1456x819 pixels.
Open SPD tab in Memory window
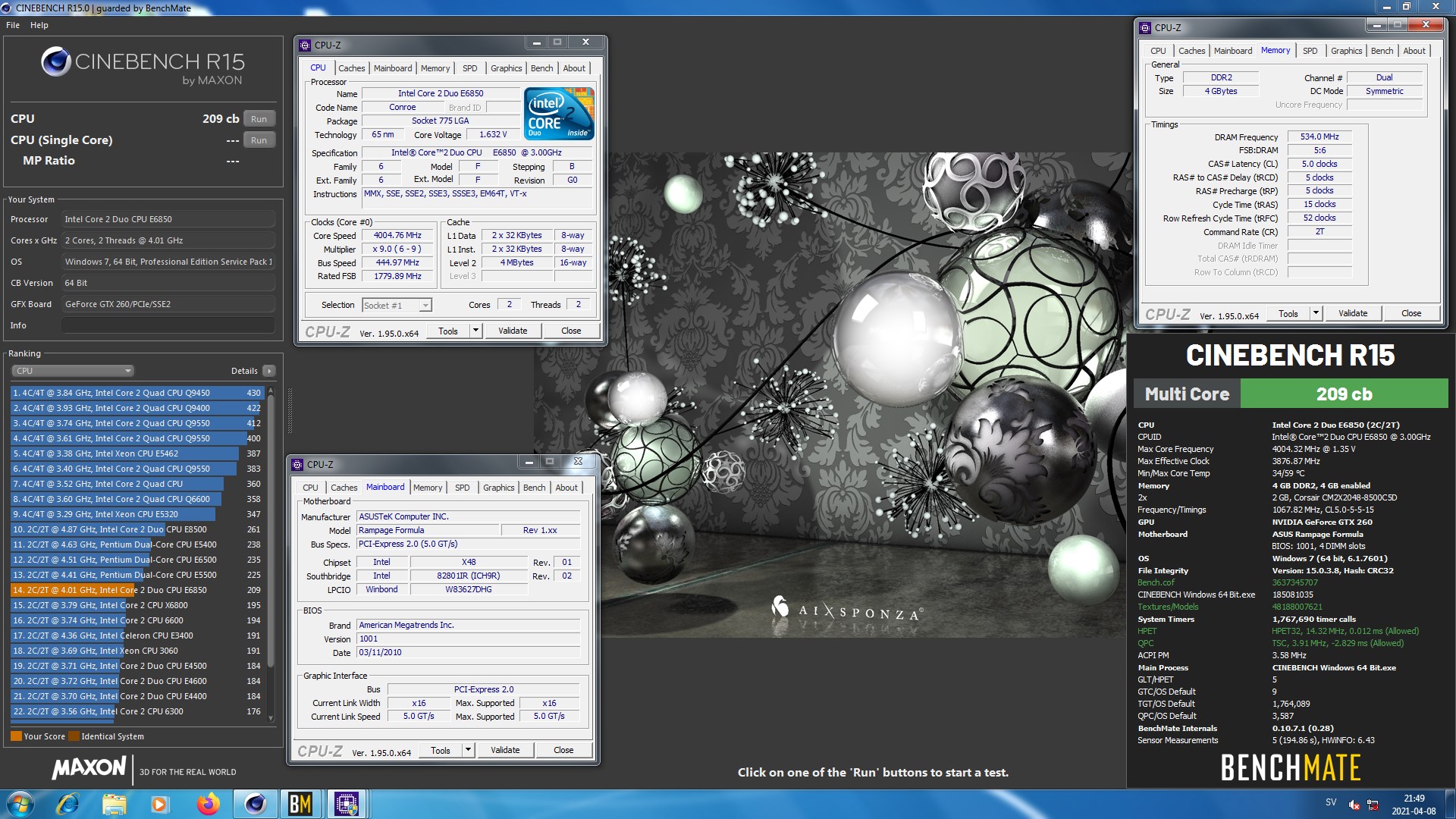click(1310, 51)
